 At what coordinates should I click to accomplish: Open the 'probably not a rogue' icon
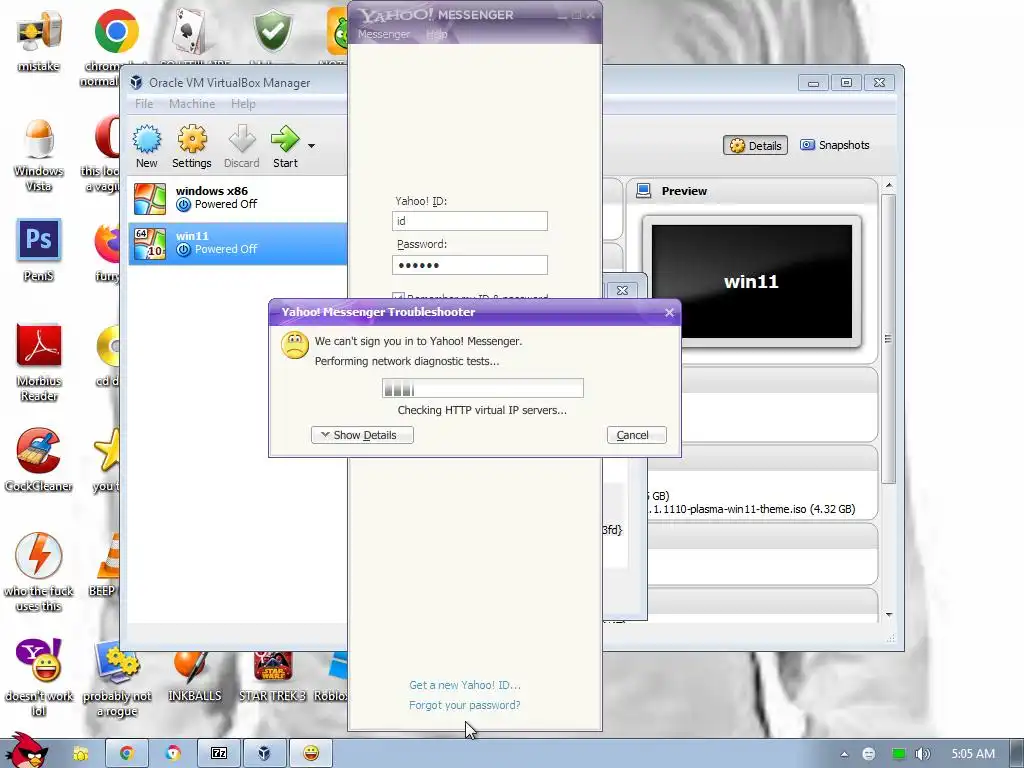coord(117,661)
